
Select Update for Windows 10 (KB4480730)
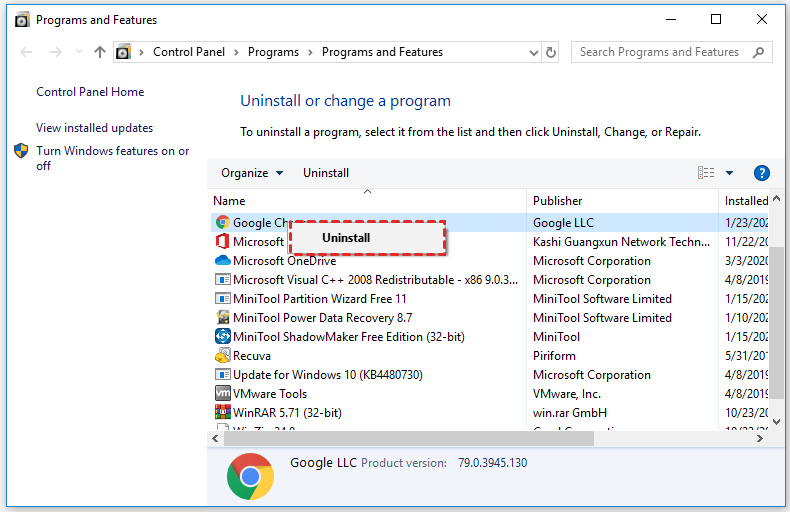[327, 375]
